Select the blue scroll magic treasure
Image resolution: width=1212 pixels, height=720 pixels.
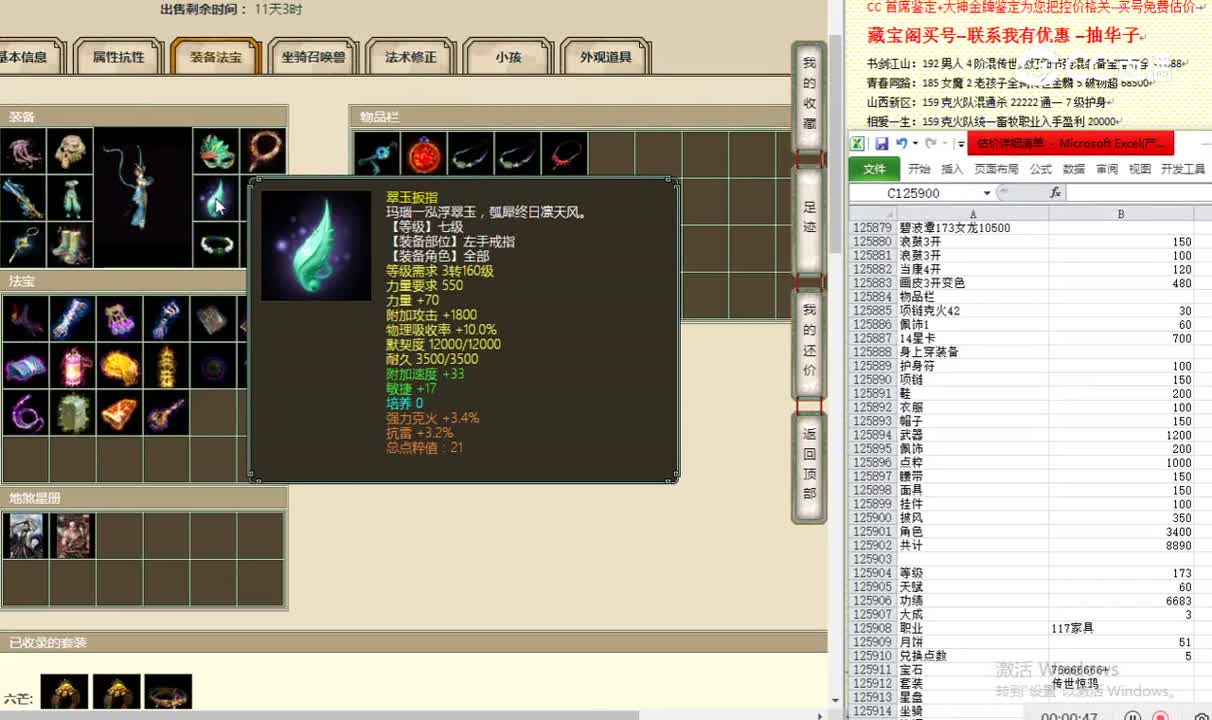25,366
